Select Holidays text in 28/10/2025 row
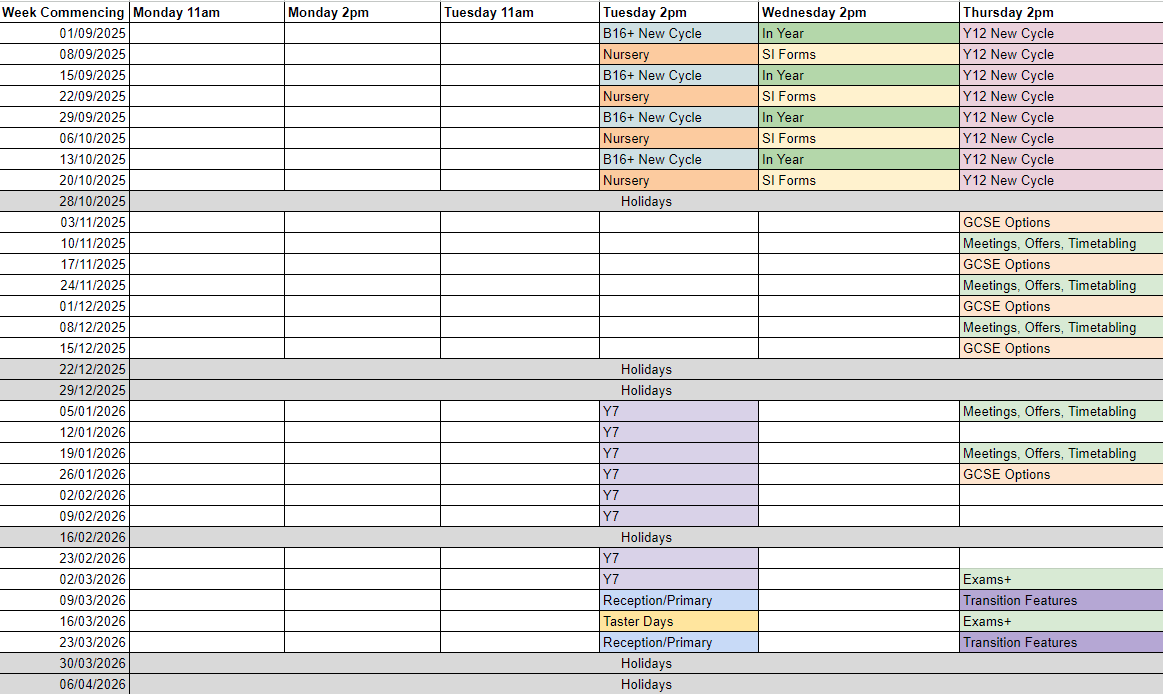The width and height of the screenshot is (1163, 694). click(x=646, y=201)
